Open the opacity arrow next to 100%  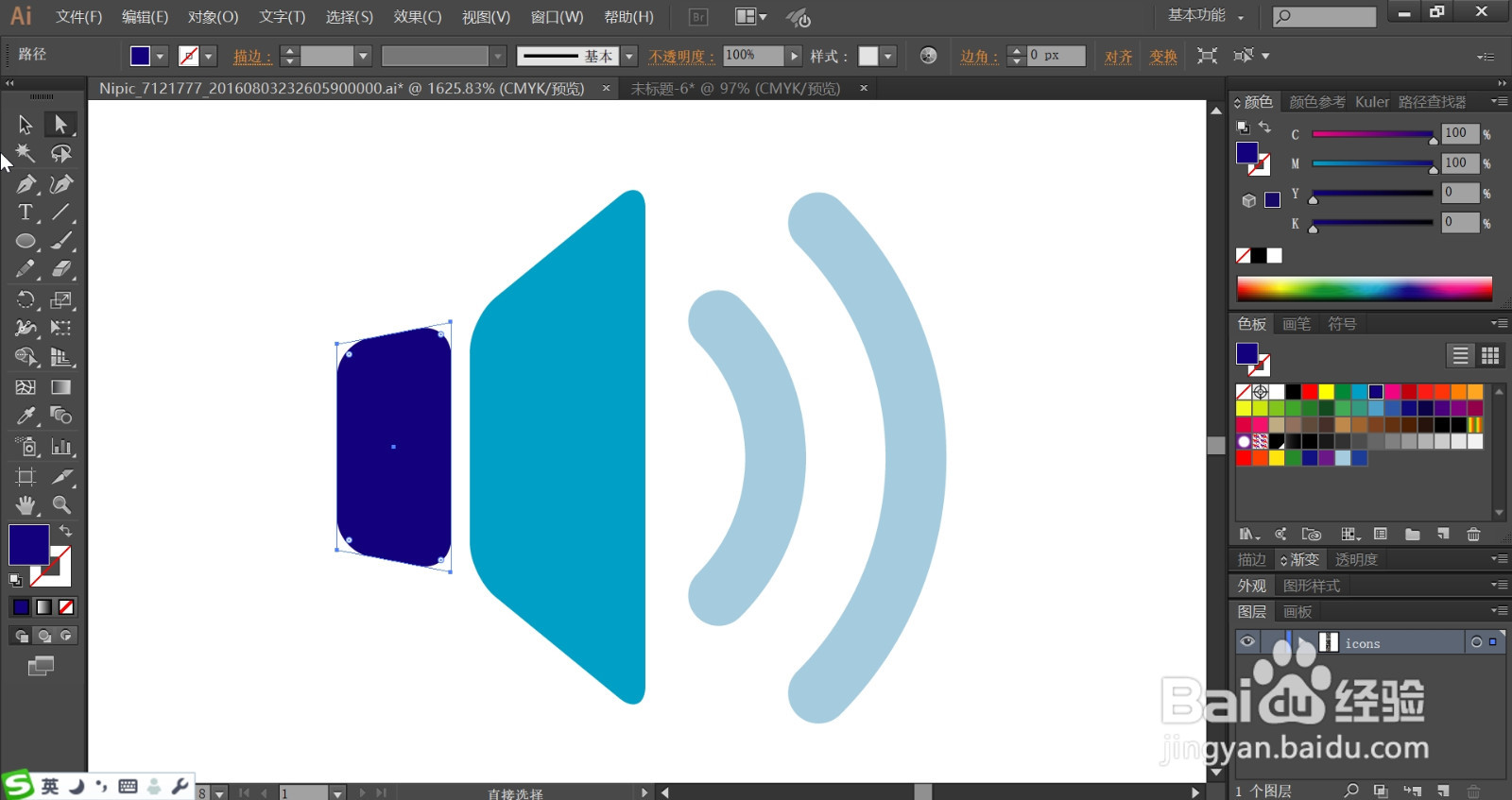(x=794, y=56)
